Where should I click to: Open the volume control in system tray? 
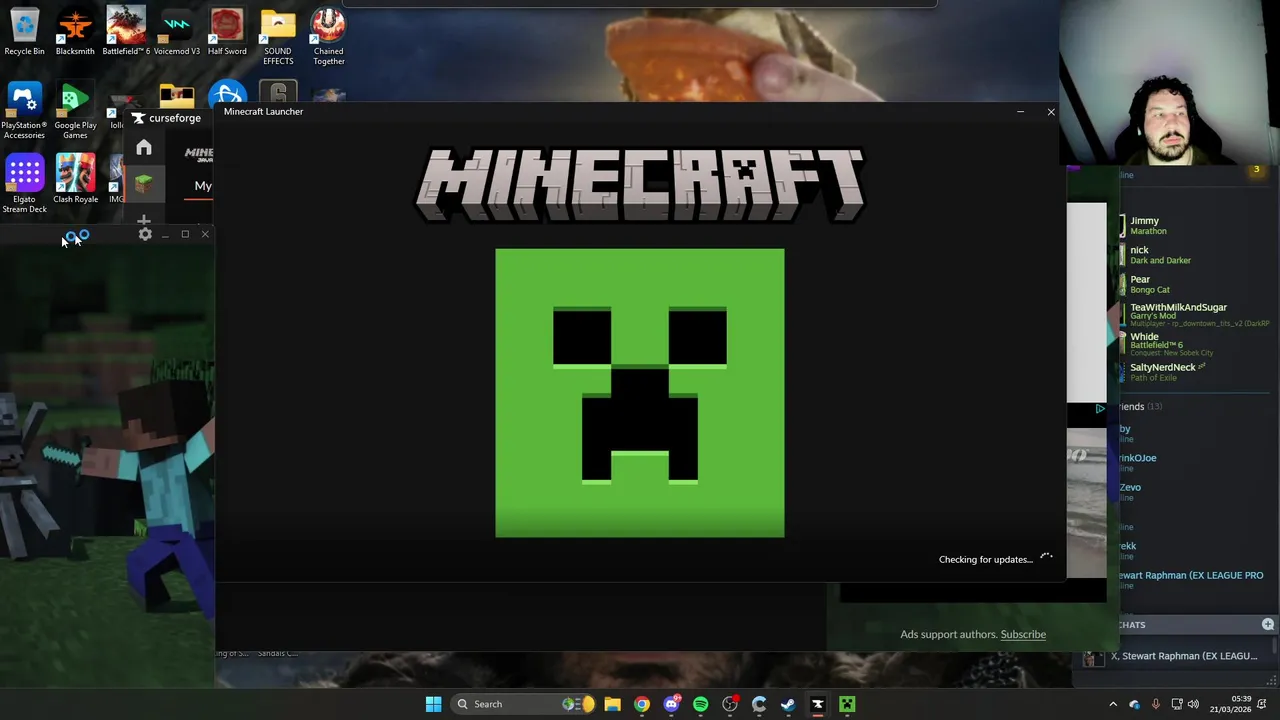[1193, 704]
